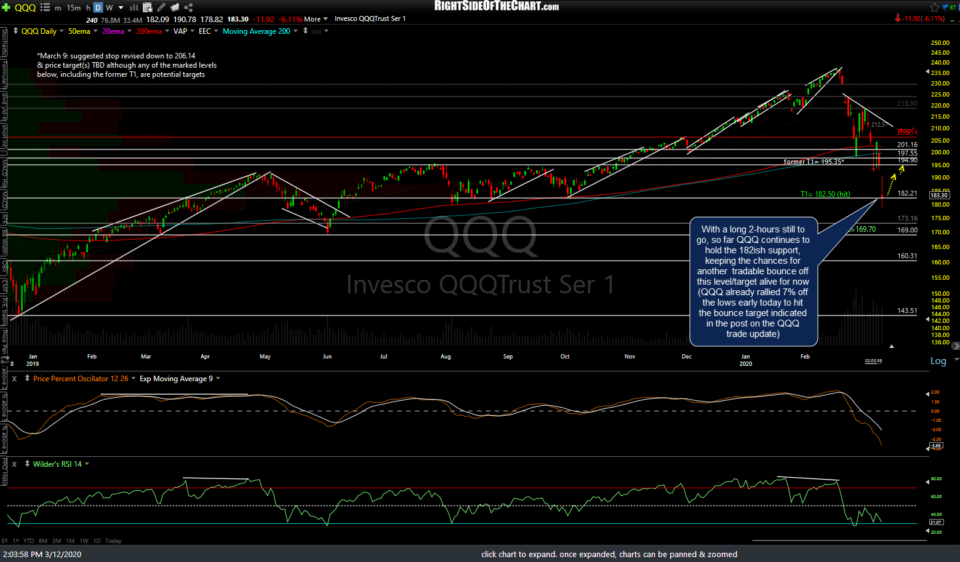Select the 1M time span
960x562 pixels.
70,541
